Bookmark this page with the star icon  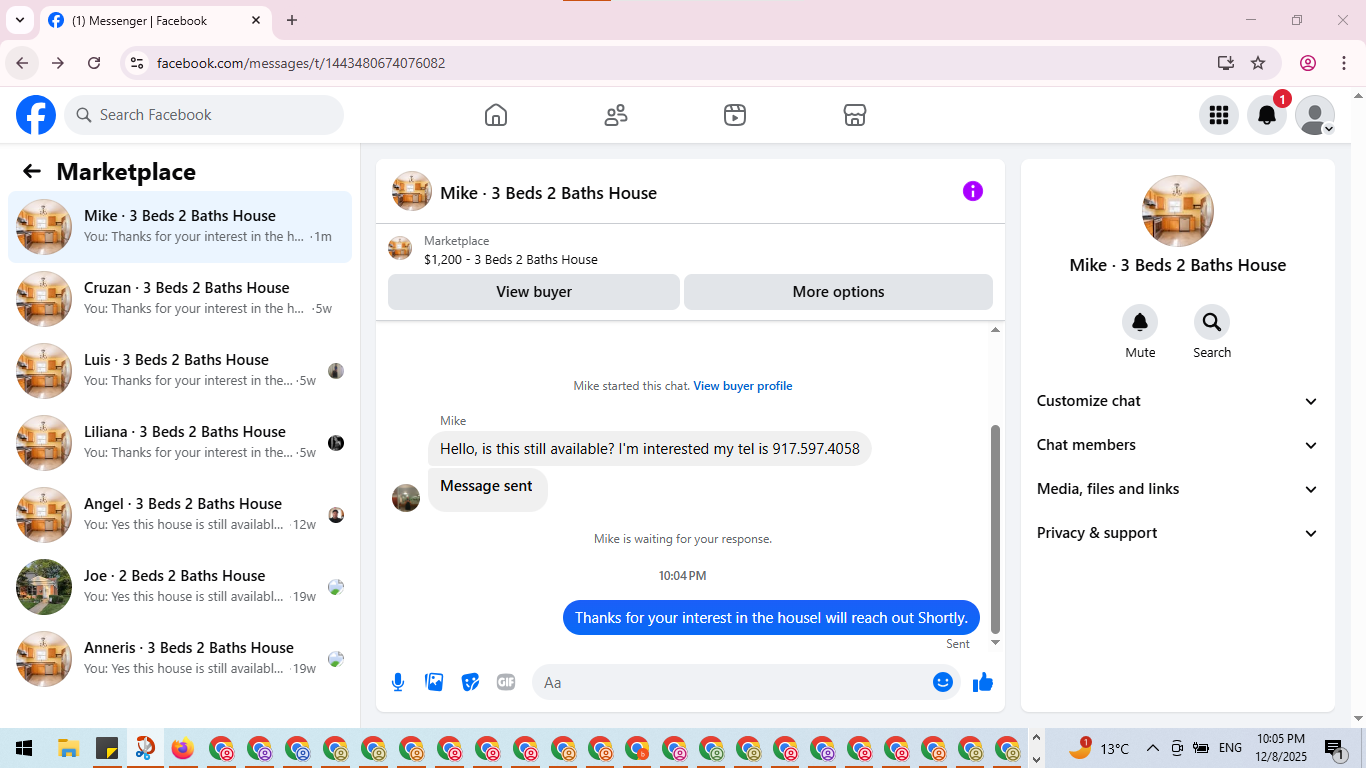1258,63
